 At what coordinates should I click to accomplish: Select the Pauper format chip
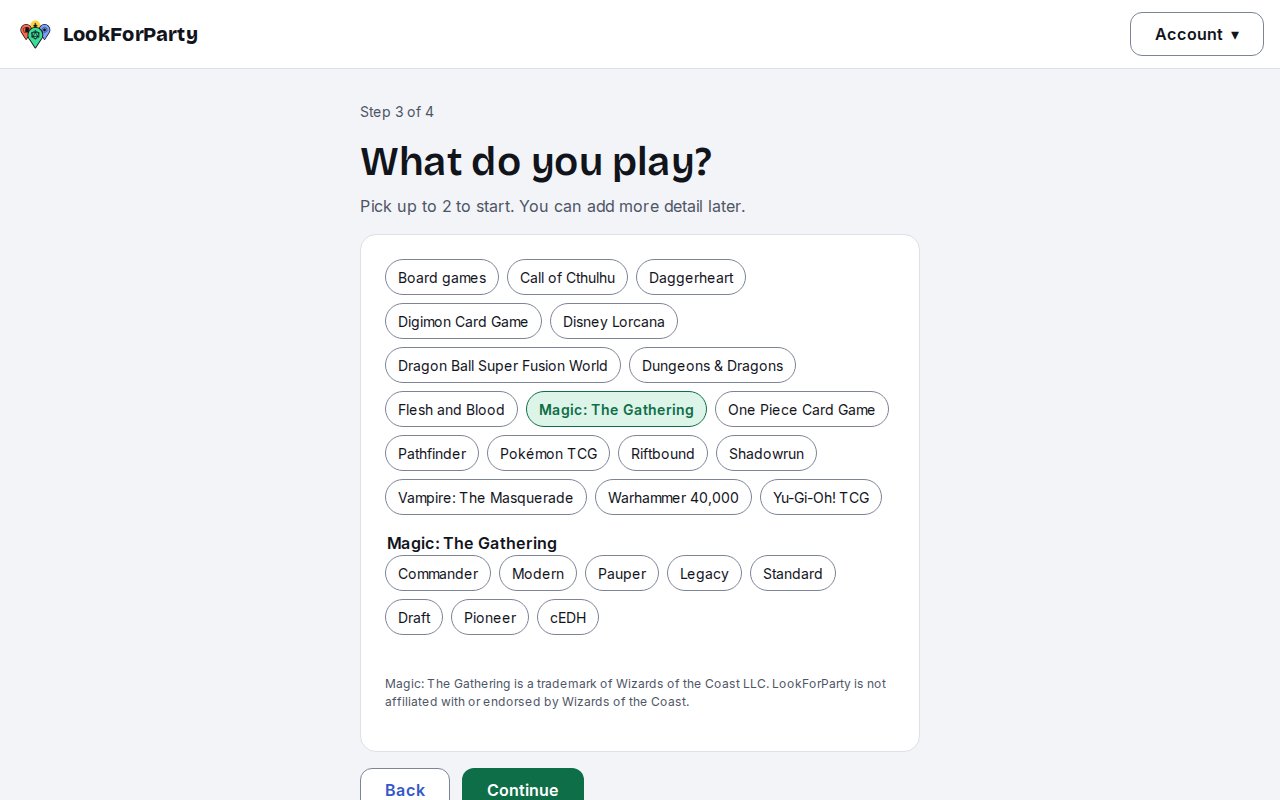point(622,573)
